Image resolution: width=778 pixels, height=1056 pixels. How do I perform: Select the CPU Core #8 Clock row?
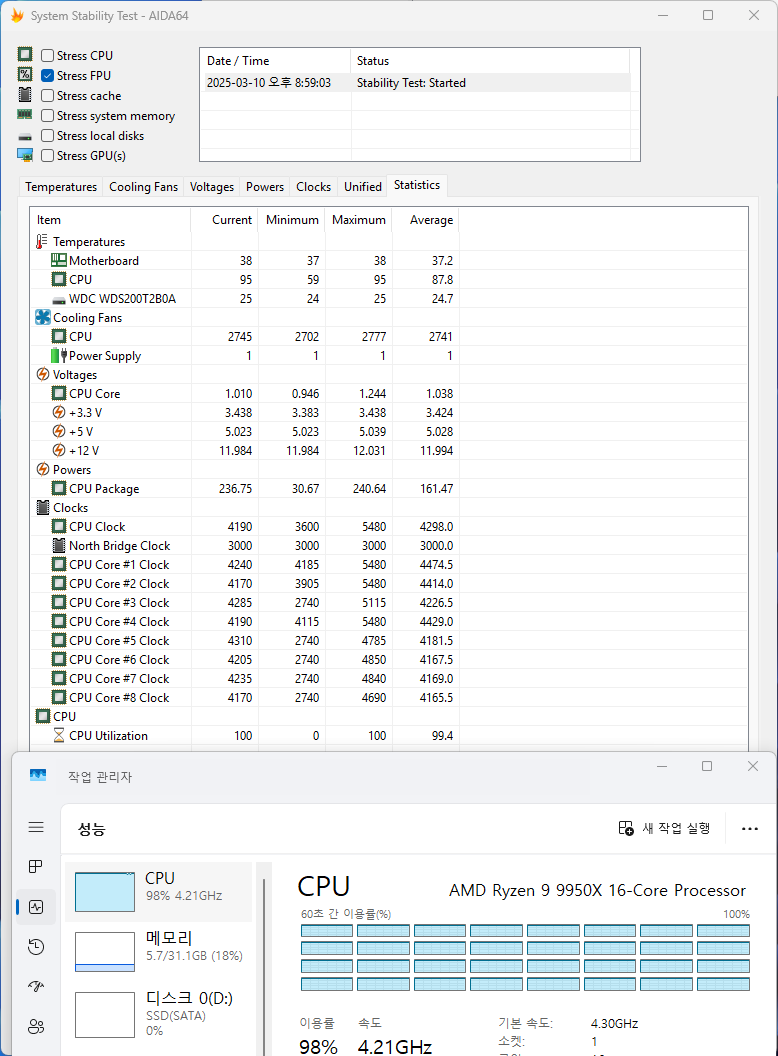[x=245, y=697]
